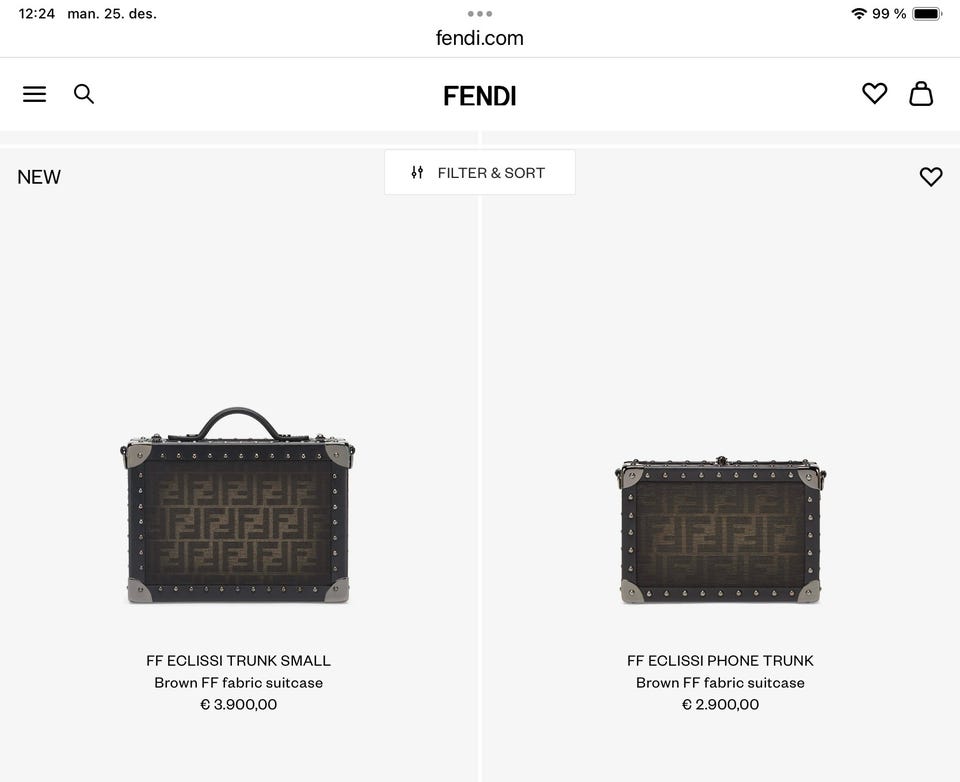Click the € 3.900,00 price
Viewport: 960px width, 782px height.
pos(238,704)
